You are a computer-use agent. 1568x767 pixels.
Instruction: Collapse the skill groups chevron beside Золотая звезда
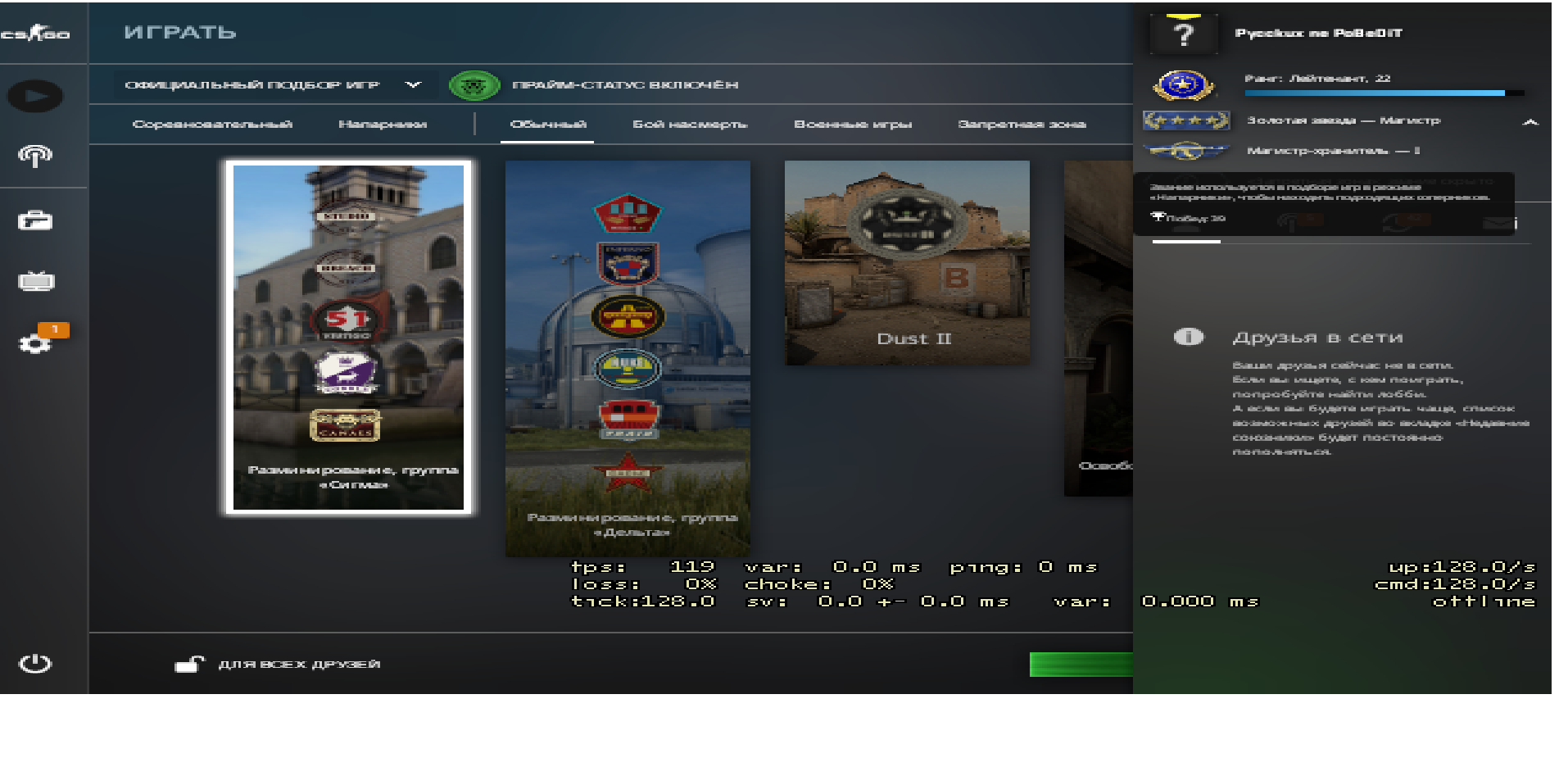point(1529,121)
